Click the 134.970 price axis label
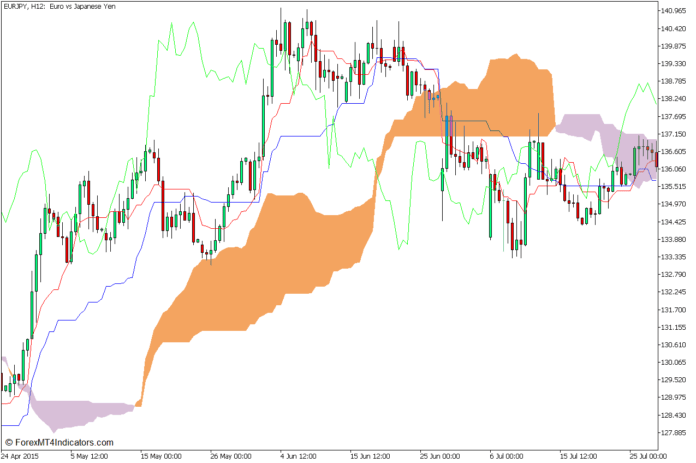This screenshot has width=696, height=463. pyautogui.click(x=674, y=204)
